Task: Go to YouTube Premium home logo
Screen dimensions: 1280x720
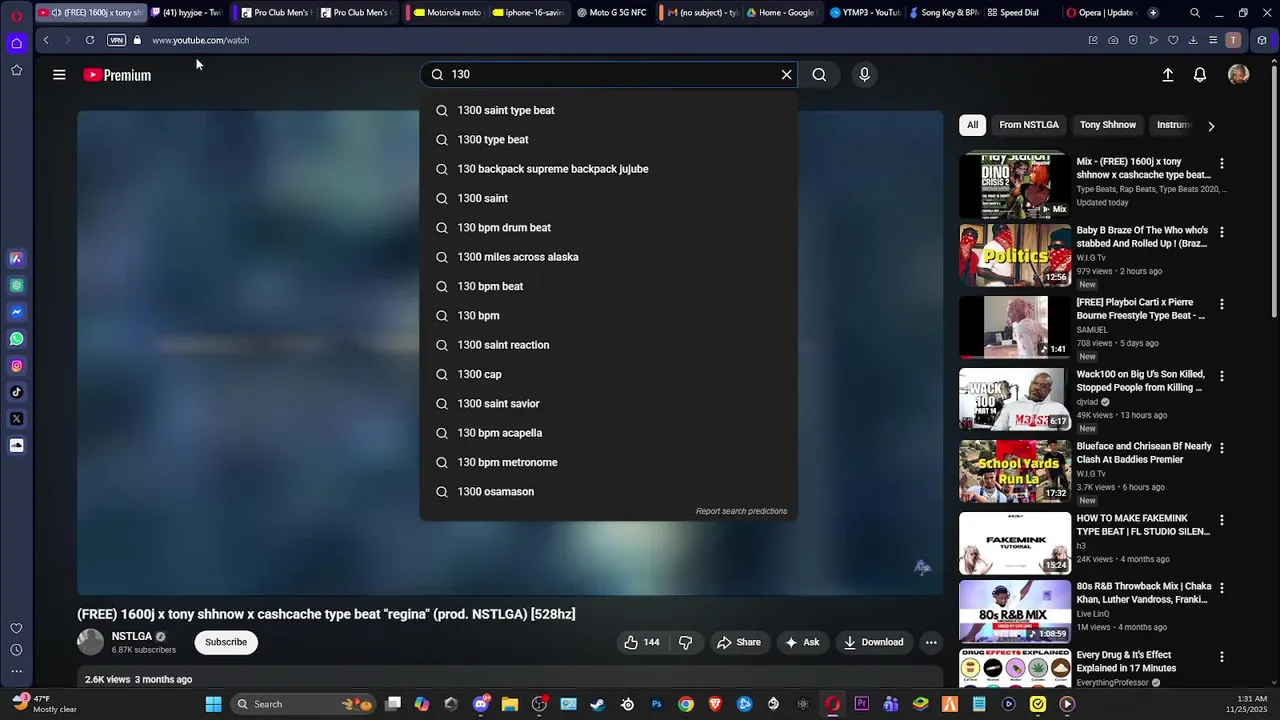Action: click(x=117, y=75)
